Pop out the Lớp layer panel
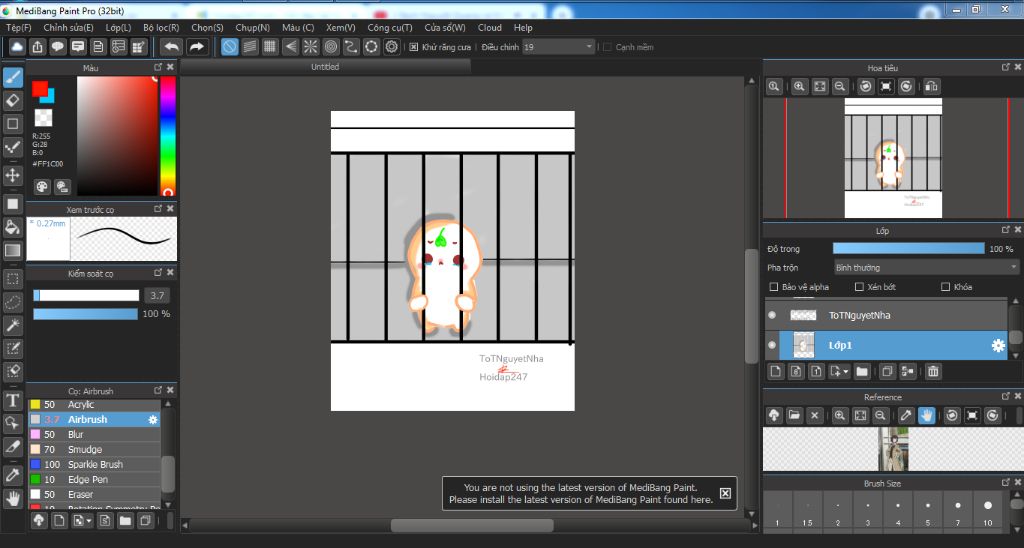Screen dimensions: 1024x548 click(x=1005, y=230)
